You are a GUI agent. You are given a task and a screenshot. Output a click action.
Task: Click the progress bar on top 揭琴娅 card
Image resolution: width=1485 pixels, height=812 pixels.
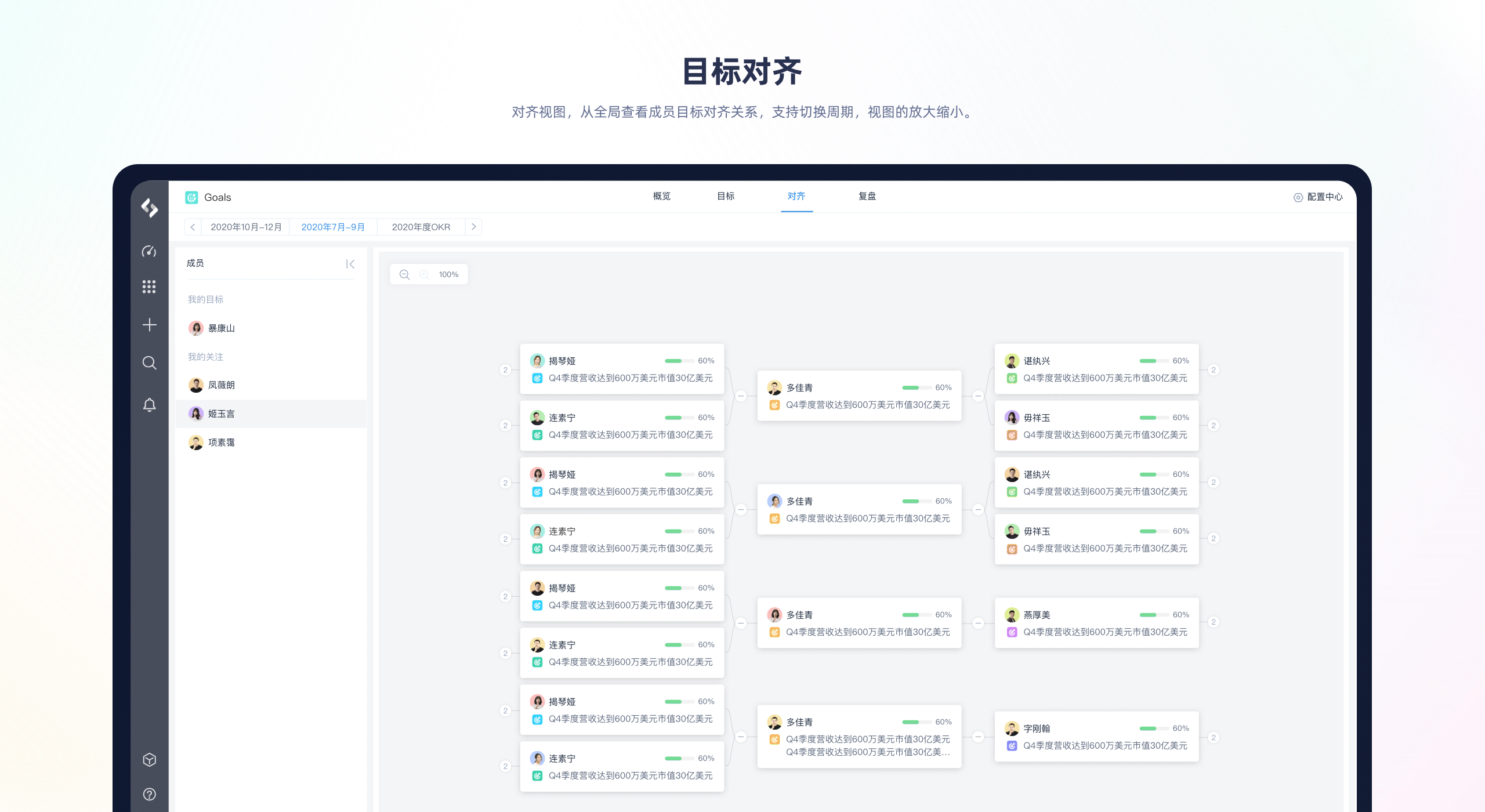(679, 361)
